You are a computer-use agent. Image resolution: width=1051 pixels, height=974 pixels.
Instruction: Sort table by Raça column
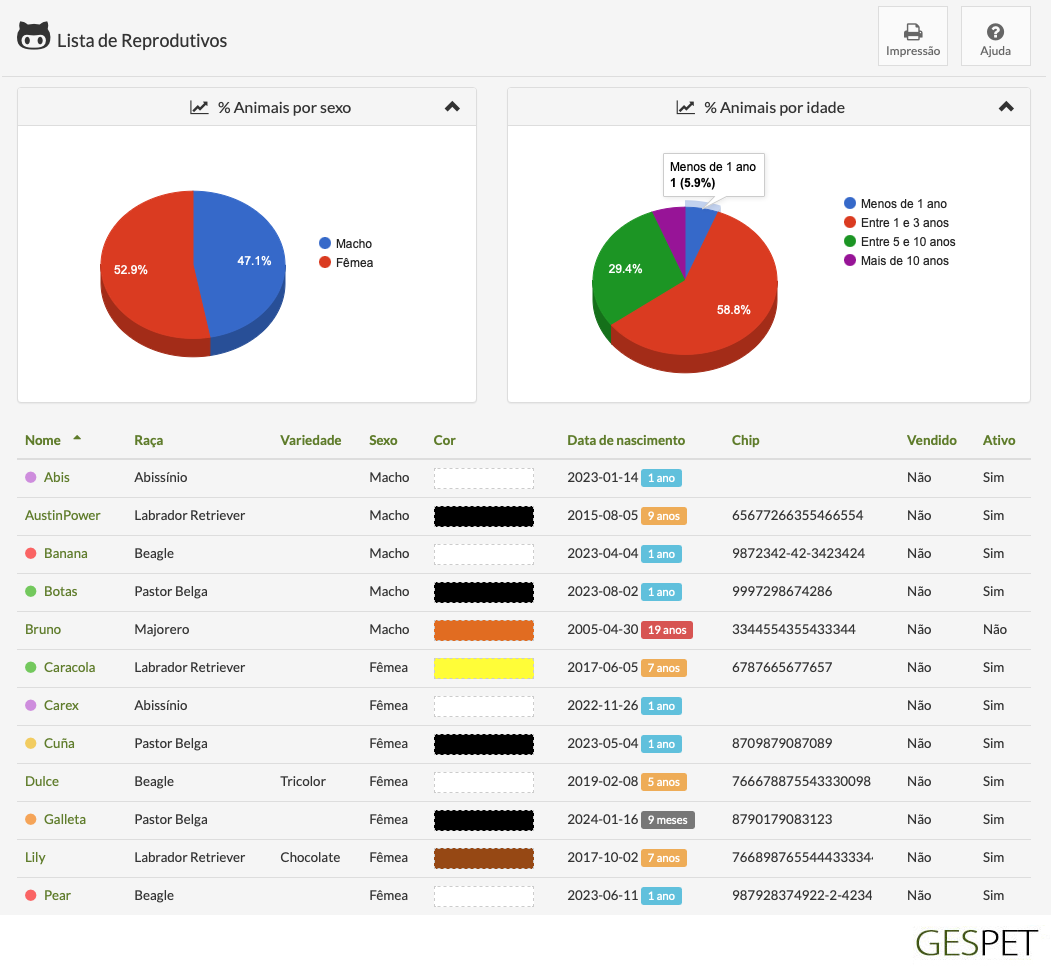tap(148, 440)
